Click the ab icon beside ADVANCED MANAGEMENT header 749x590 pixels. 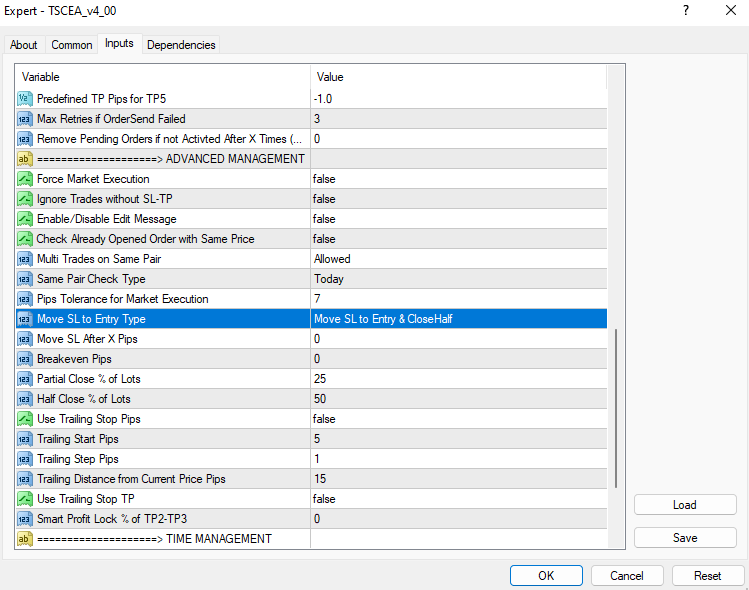(25, 159)
